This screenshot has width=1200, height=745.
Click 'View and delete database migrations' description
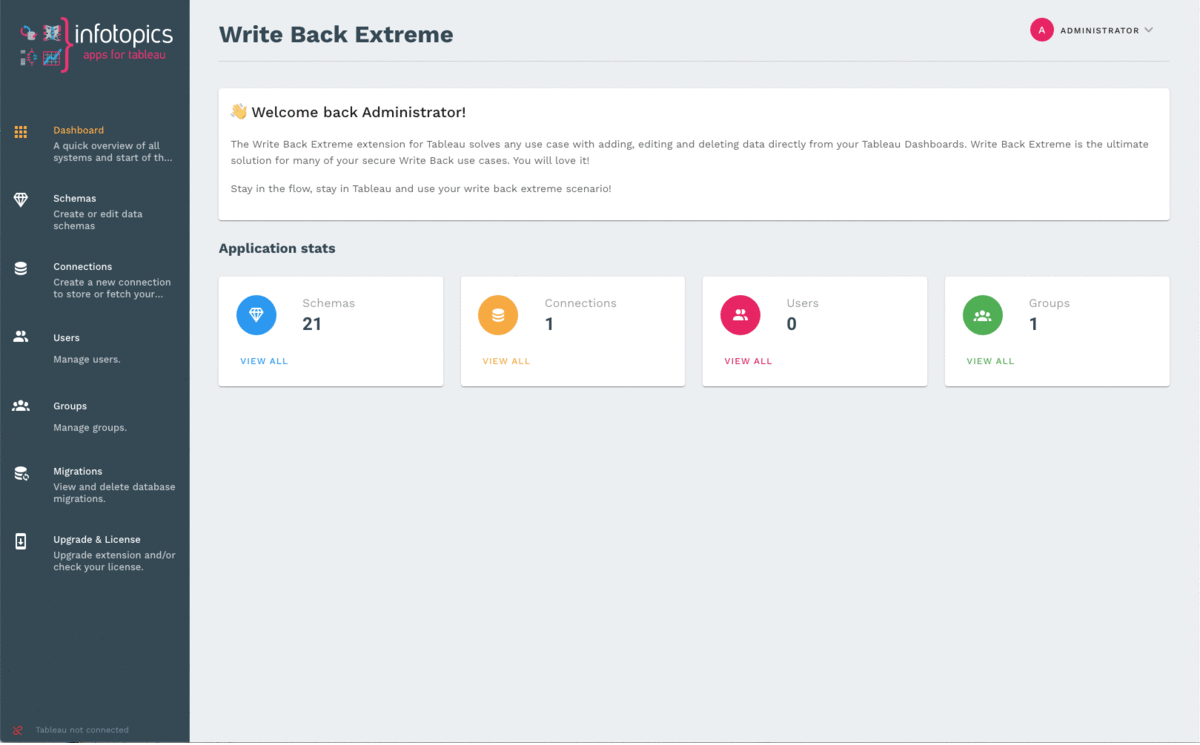point(114,493)
